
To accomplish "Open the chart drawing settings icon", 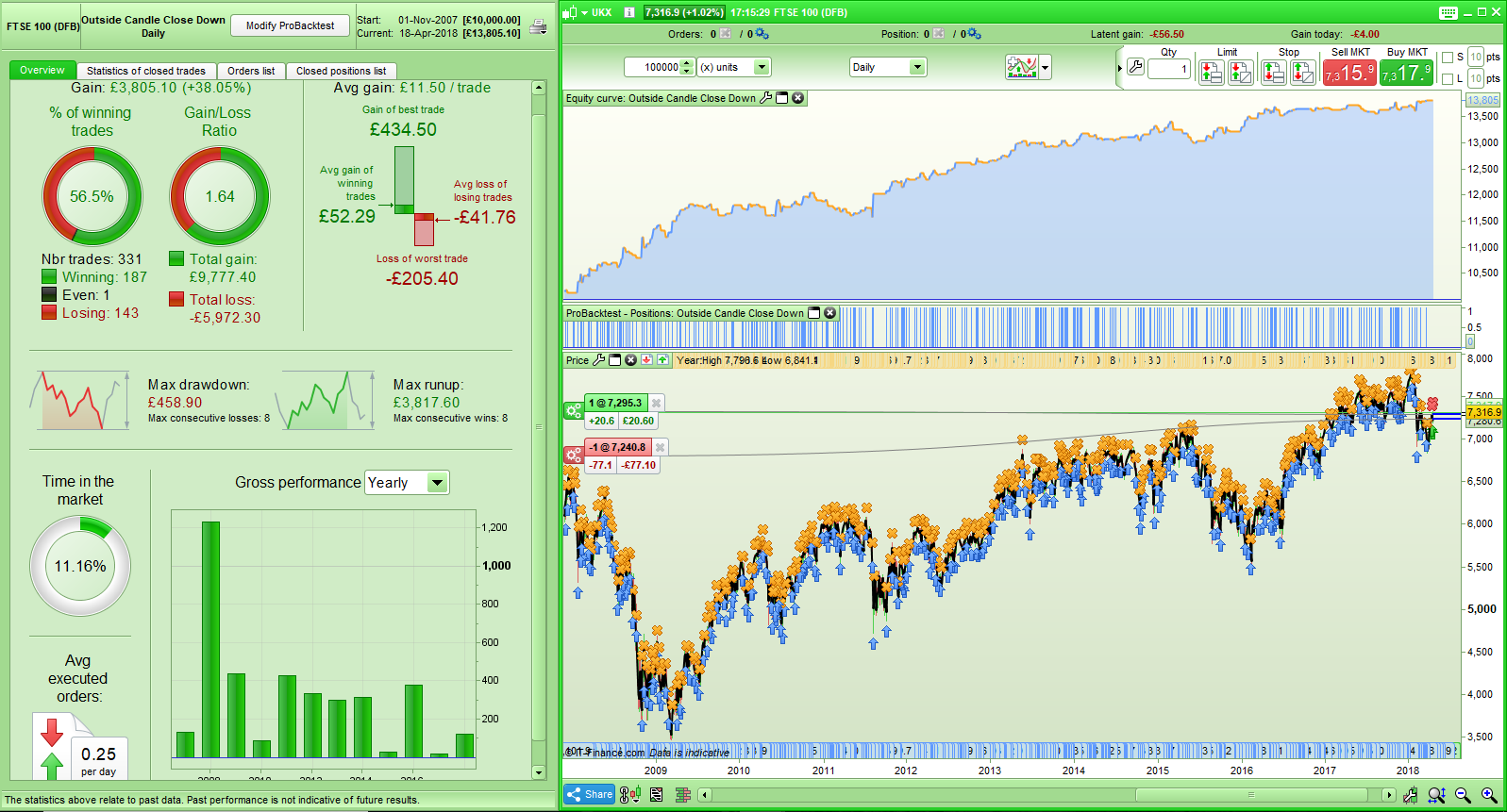I will 1411,795.
